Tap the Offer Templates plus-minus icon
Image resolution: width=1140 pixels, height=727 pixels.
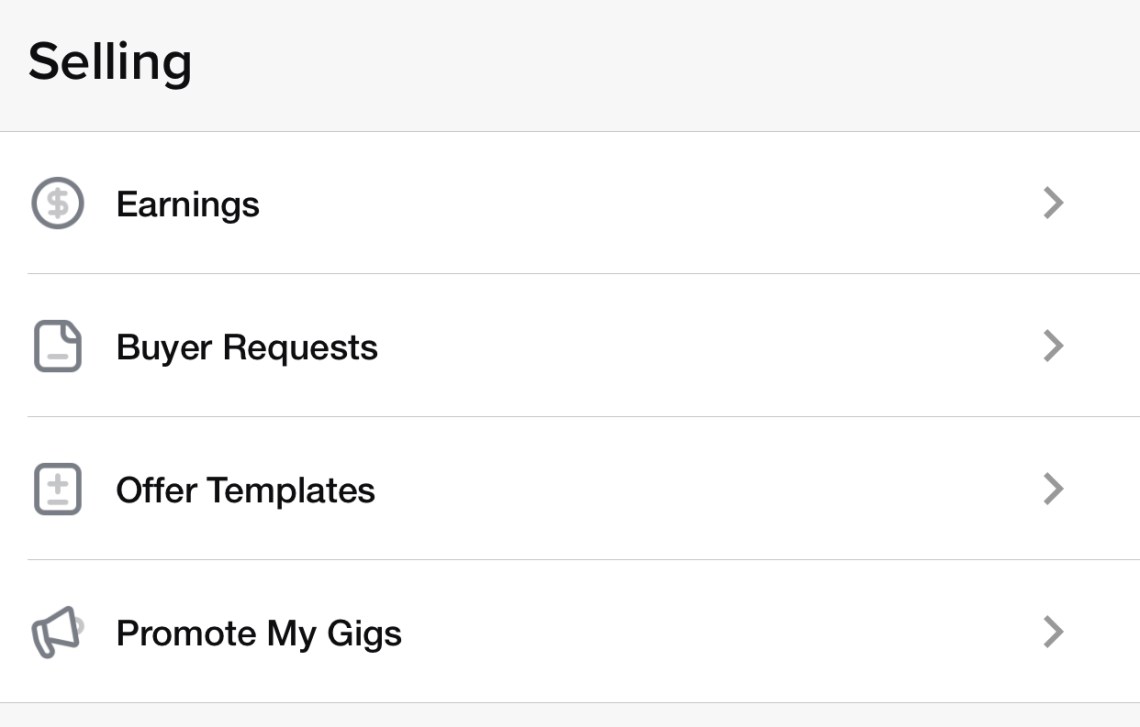click(x=58, y=490)
